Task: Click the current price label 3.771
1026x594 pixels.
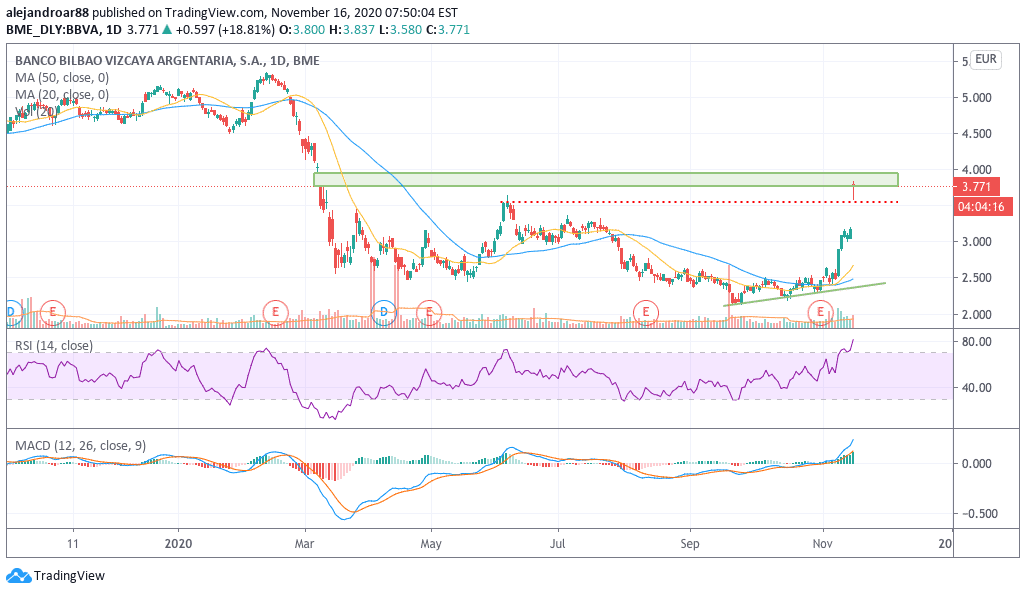Action: pyautogui.click(x=978, y=186)
